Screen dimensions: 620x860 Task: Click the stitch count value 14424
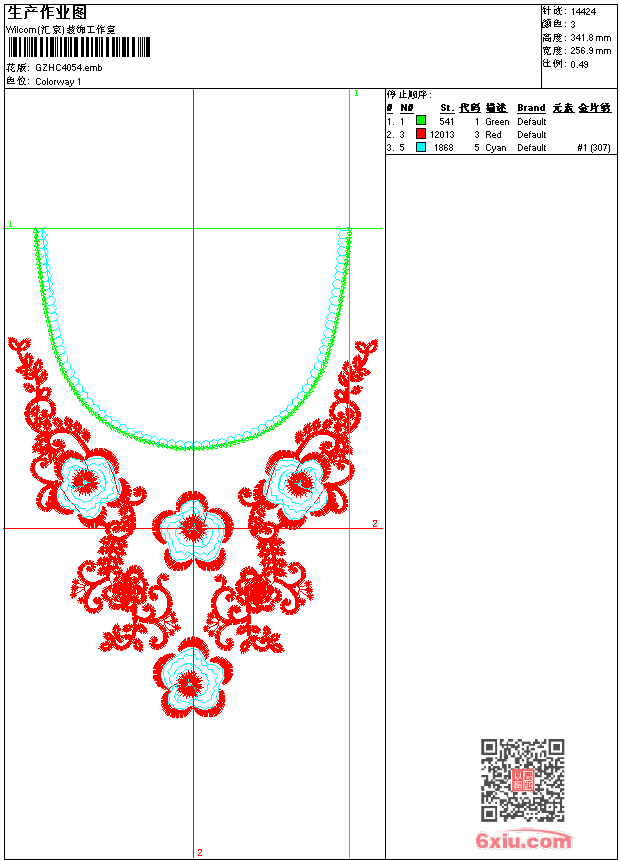point(583,12)
